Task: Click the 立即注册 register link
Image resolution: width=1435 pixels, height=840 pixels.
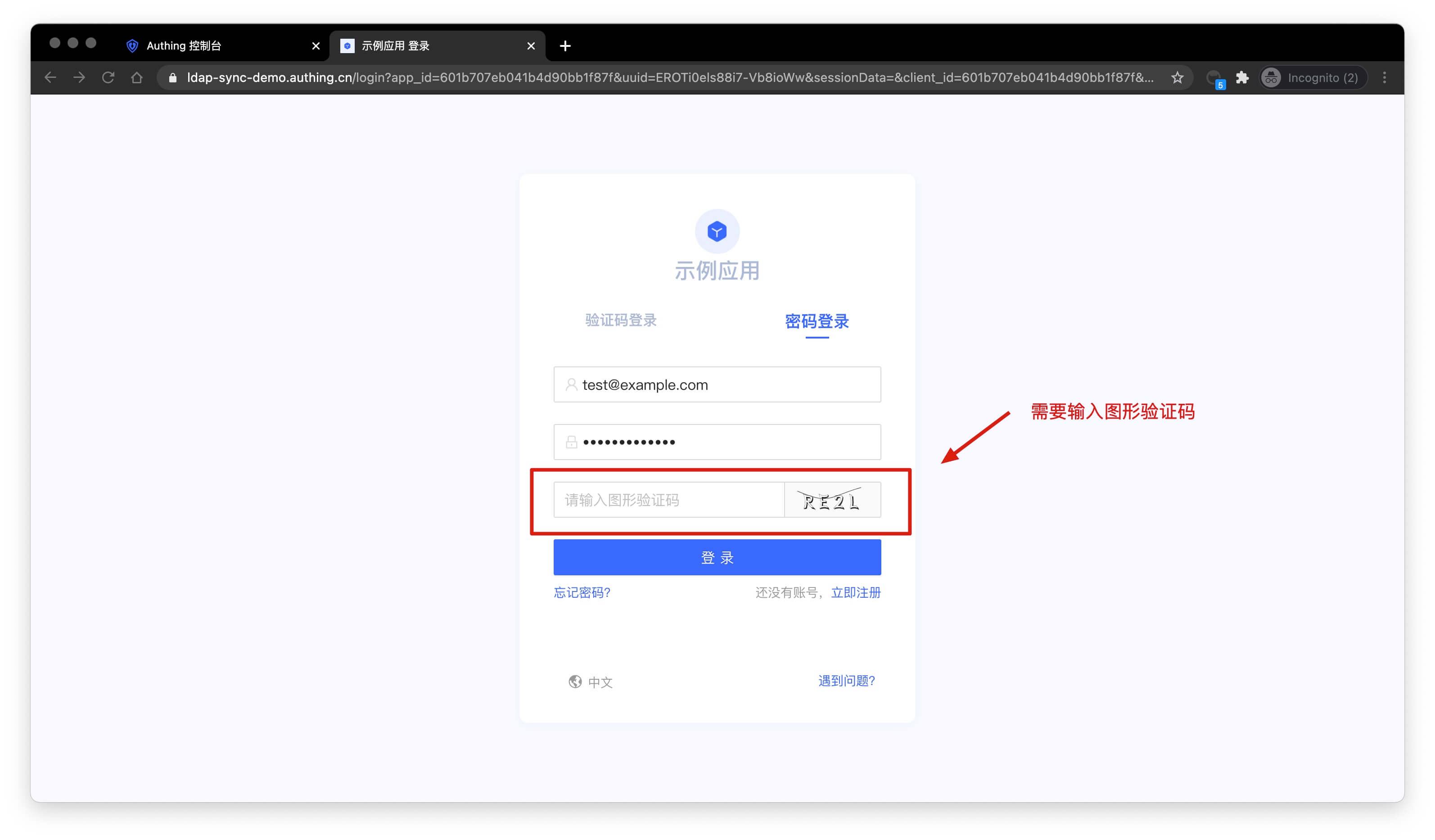Action: click(x=855, y=592)
